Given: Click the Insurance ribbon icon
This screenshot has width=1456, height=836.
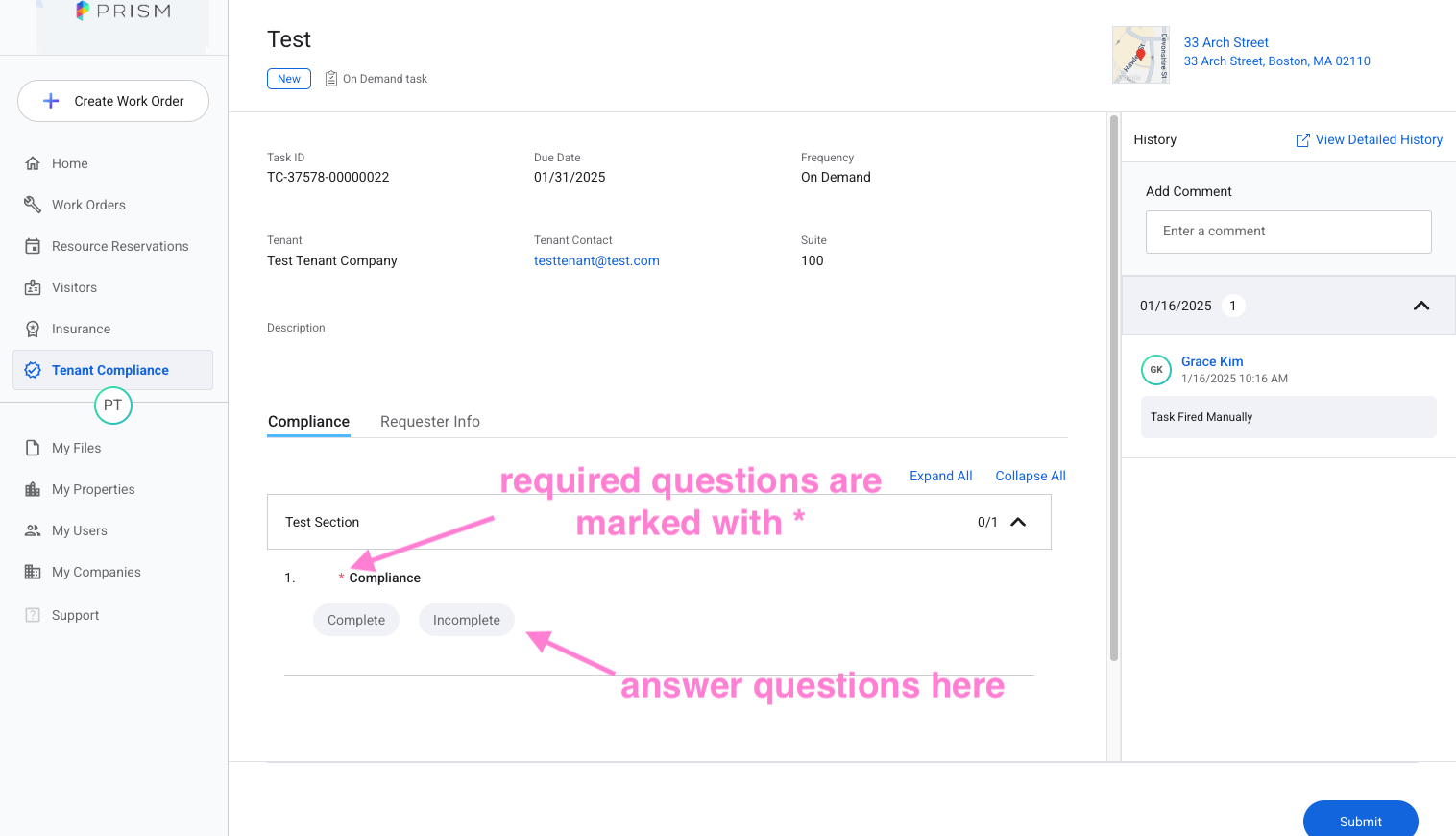Looking at the screenshot, I should (x=33, y=329).
